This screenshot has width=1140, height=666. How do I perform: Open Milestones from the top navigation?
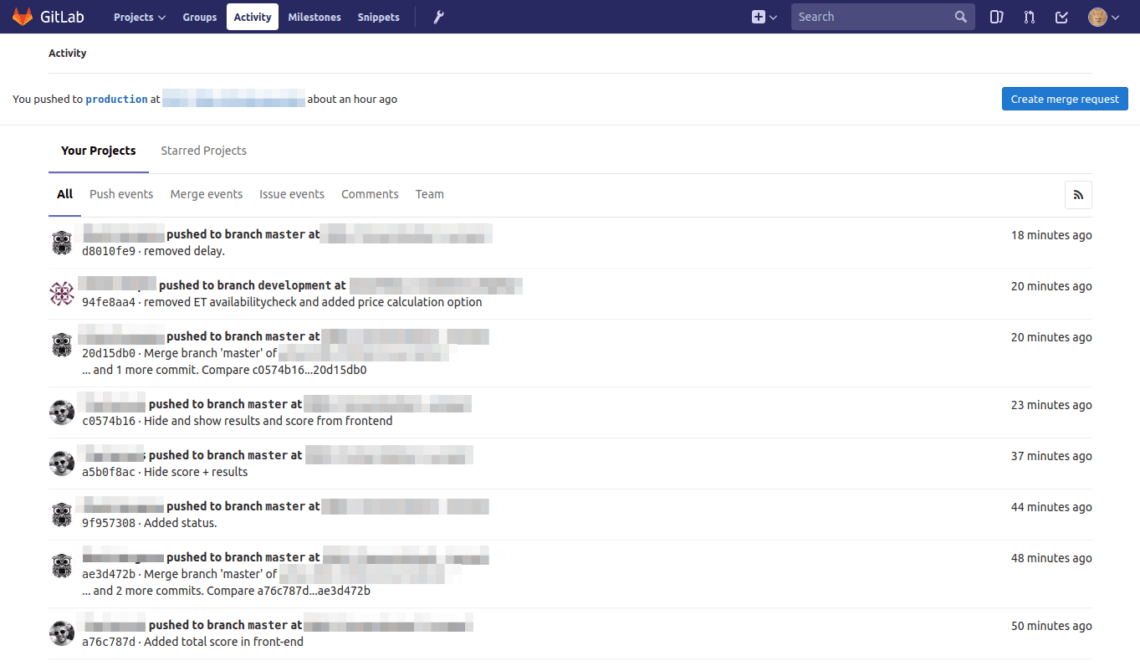[314, 17]
